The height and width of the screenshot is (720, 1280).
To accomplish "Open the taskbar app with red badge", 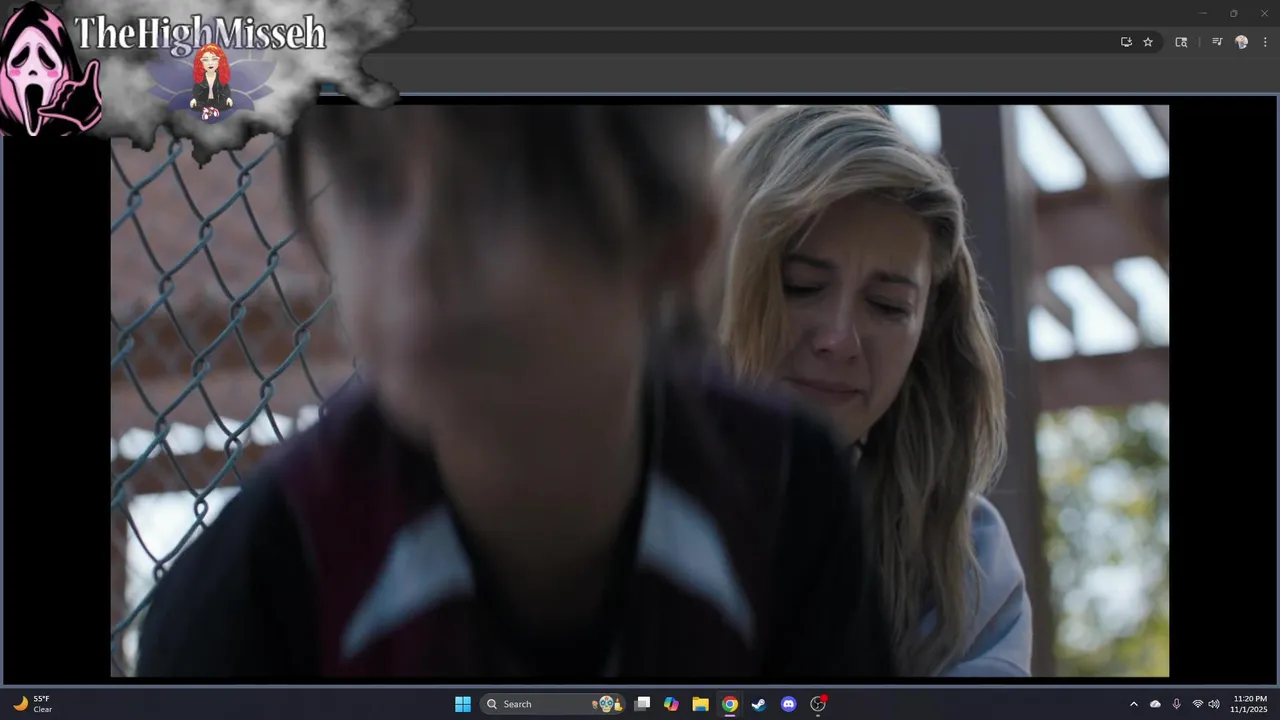I will (818, 704).
